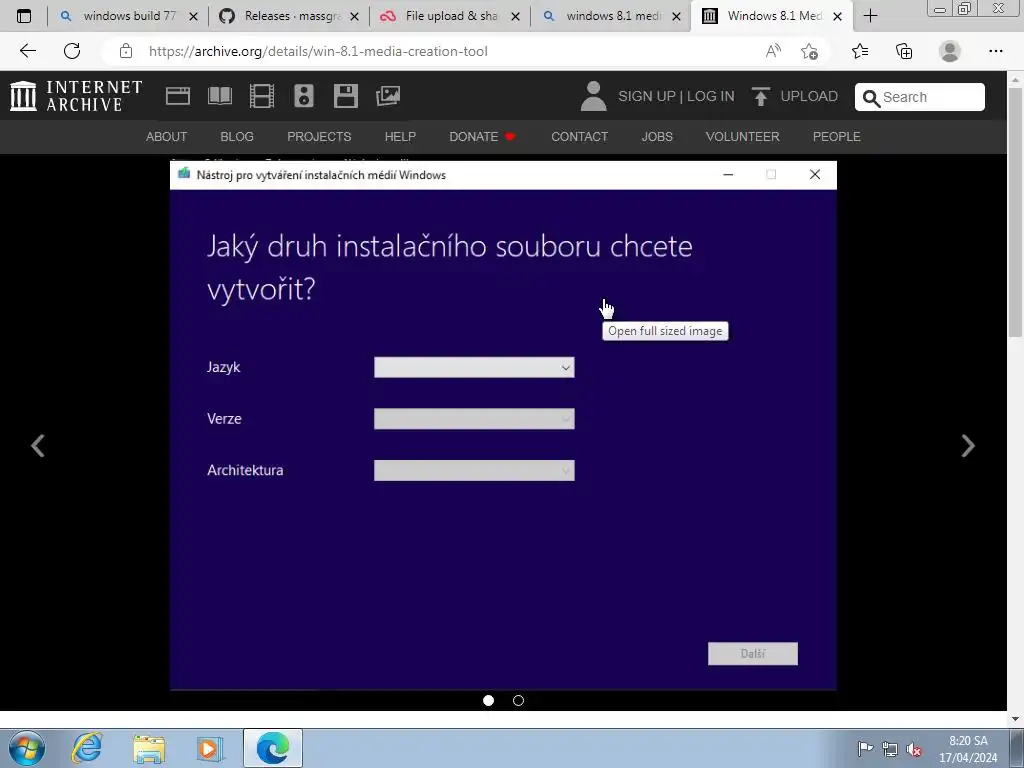Open Windows Media Player from taskbar

[x=210, y=748]
